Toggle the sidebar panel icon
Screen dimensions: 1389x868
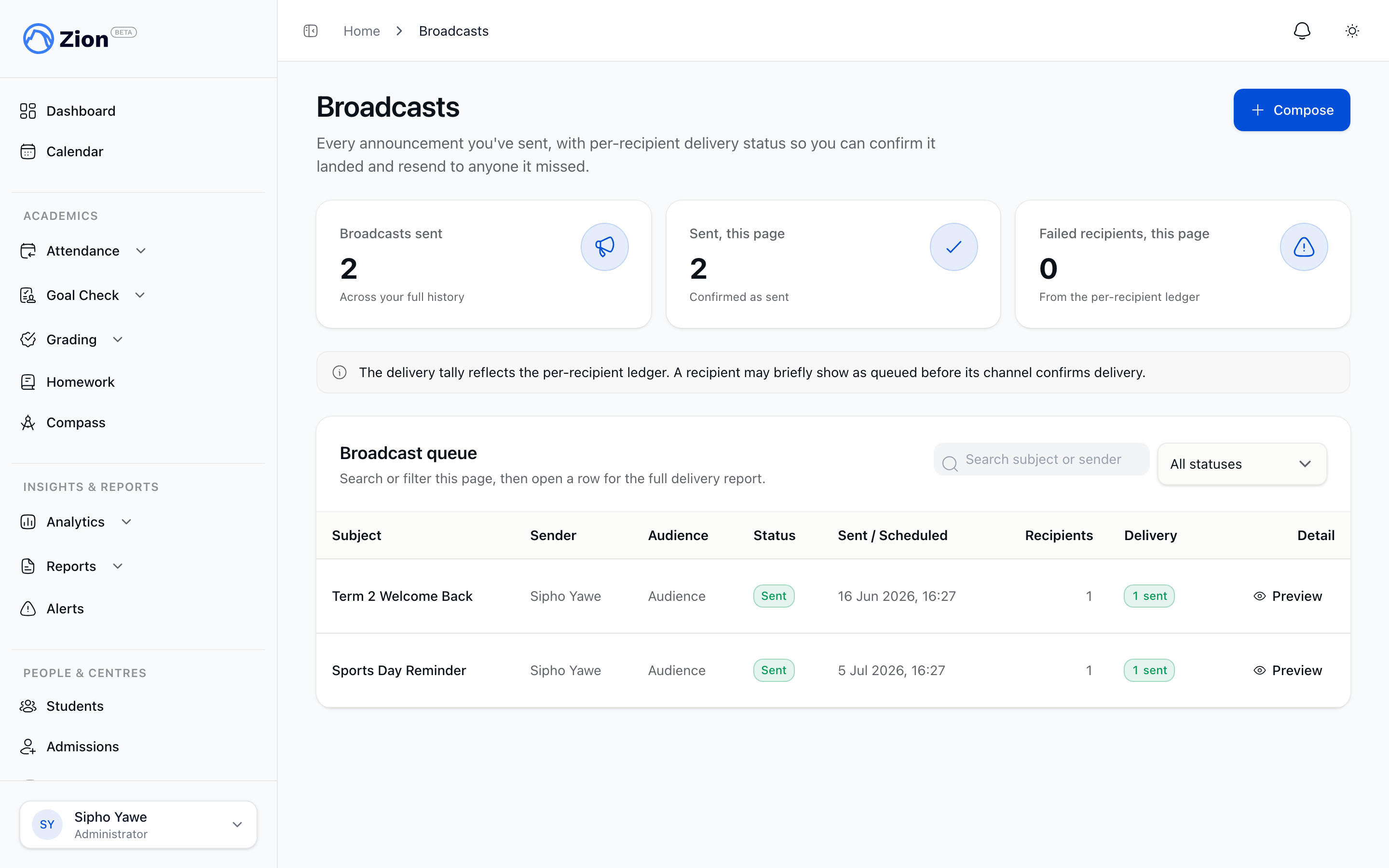pos(311,31)
